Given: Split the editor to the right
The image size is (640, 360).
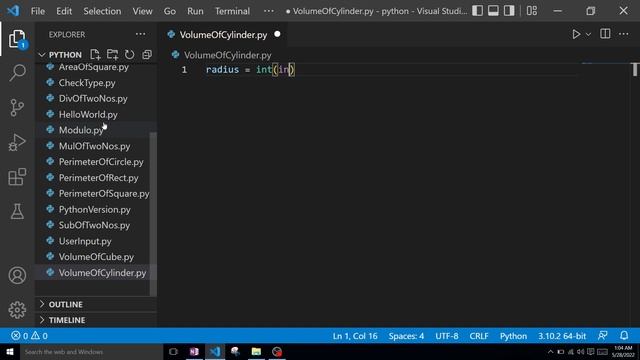Looking at the screenshot, I should (605, 34).
